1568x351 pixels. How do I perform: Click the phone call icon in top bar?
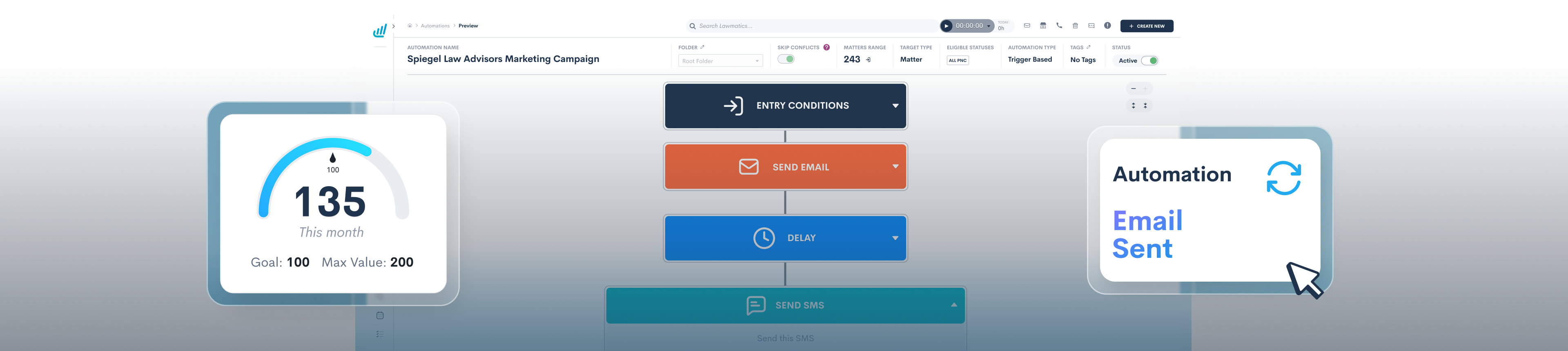[x=1059, y=26]
